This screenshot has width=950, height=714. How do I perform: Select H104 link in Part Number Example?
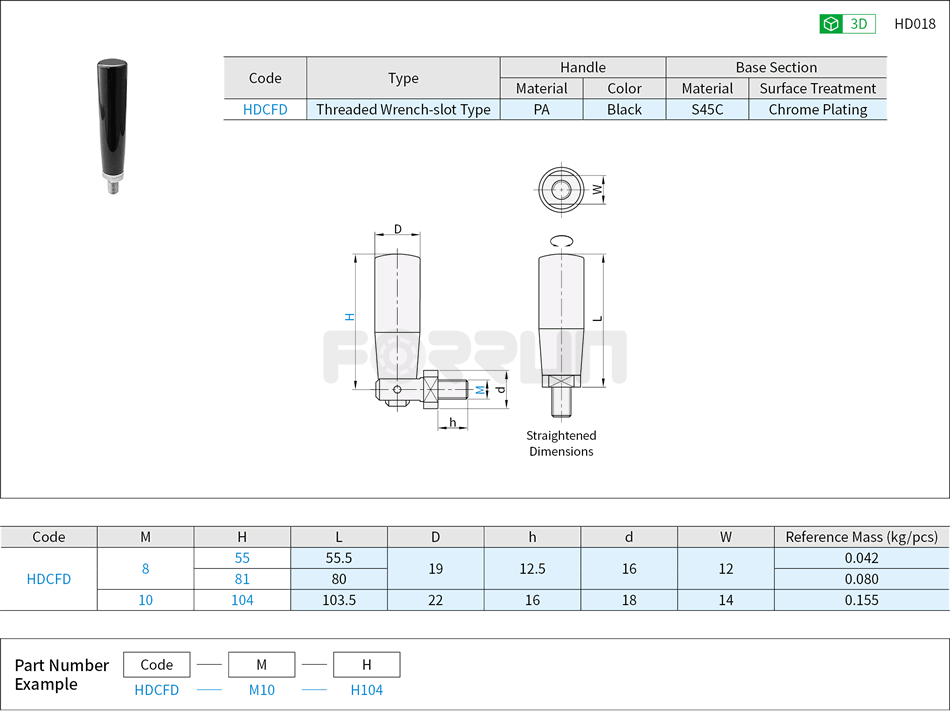(367, 690)
